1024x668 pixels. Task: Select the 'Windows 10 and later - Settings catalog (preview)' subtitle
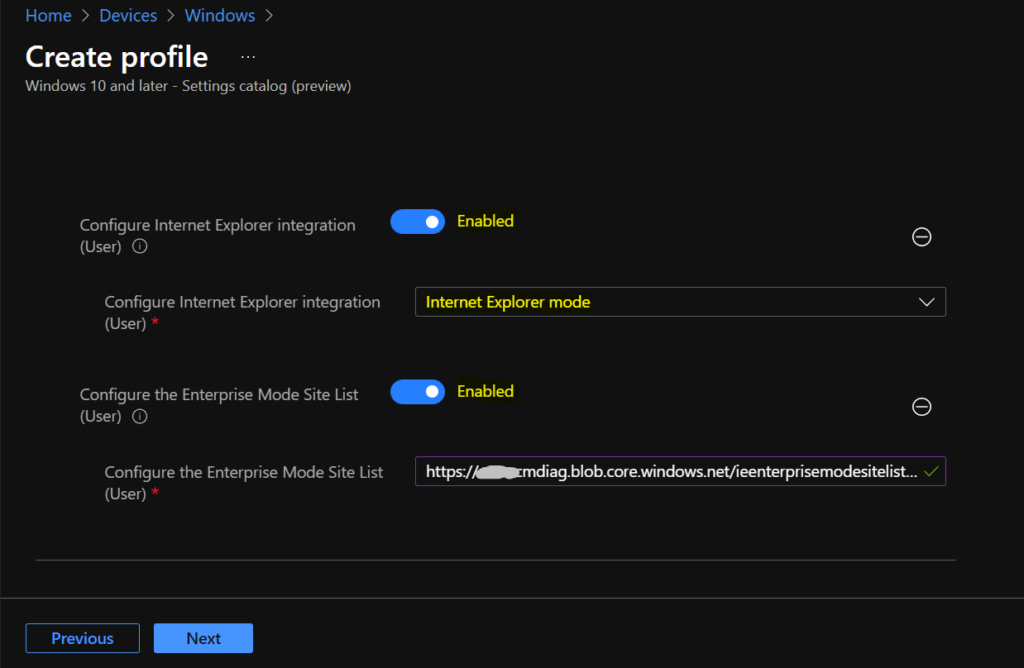pos(188,86)
